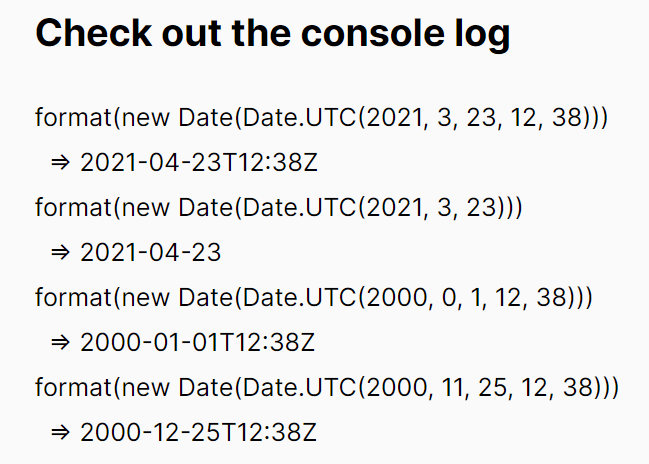Click the "Check out the console log" heading
This screenshot has height=464, width=649.
coord(272,34)
